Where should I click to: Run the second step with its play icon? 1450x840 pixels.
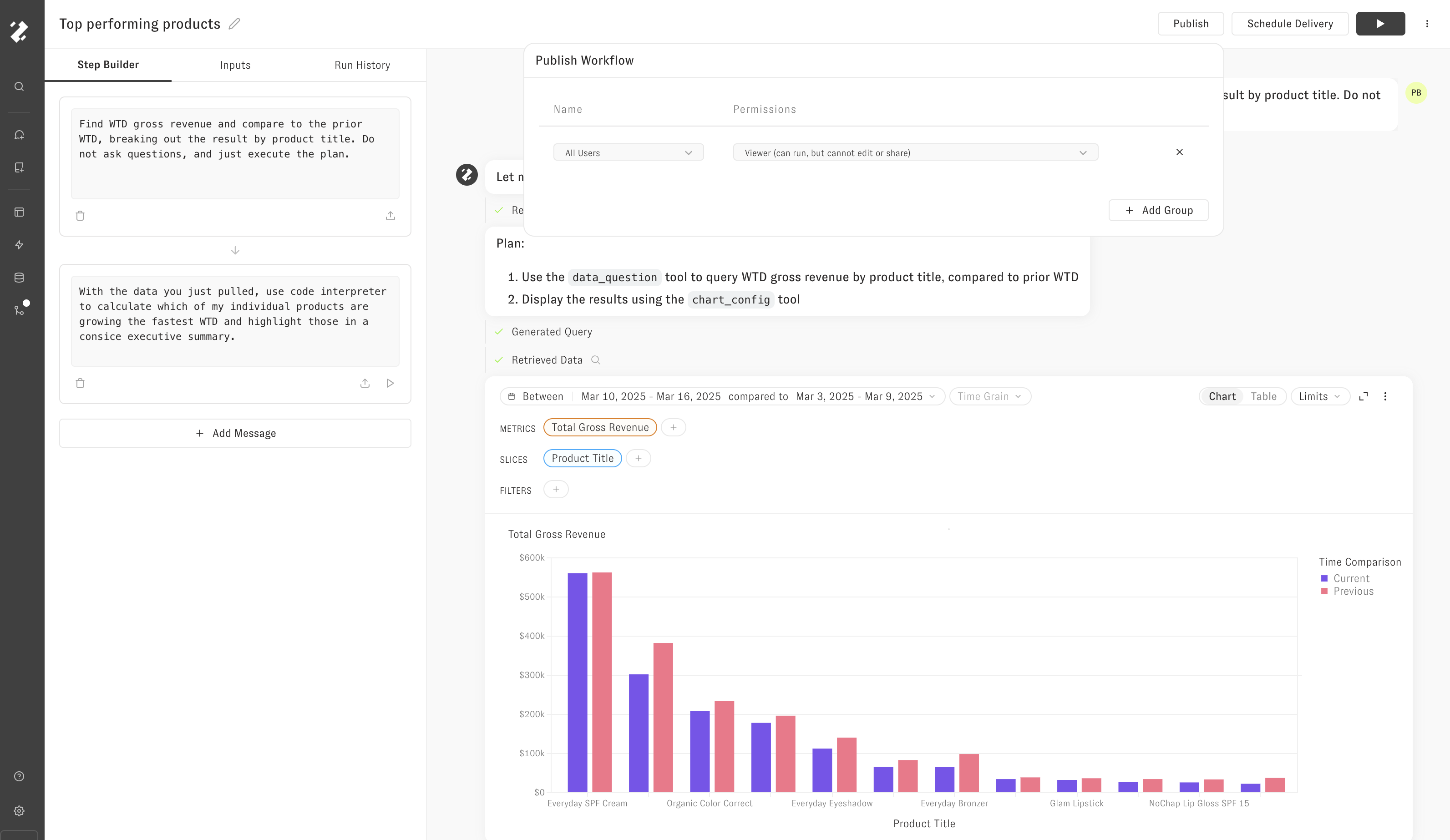pos(390,383)
